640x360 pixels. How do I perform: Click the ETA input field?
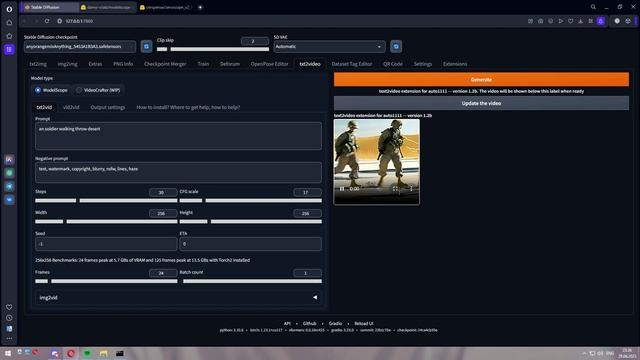251,244
